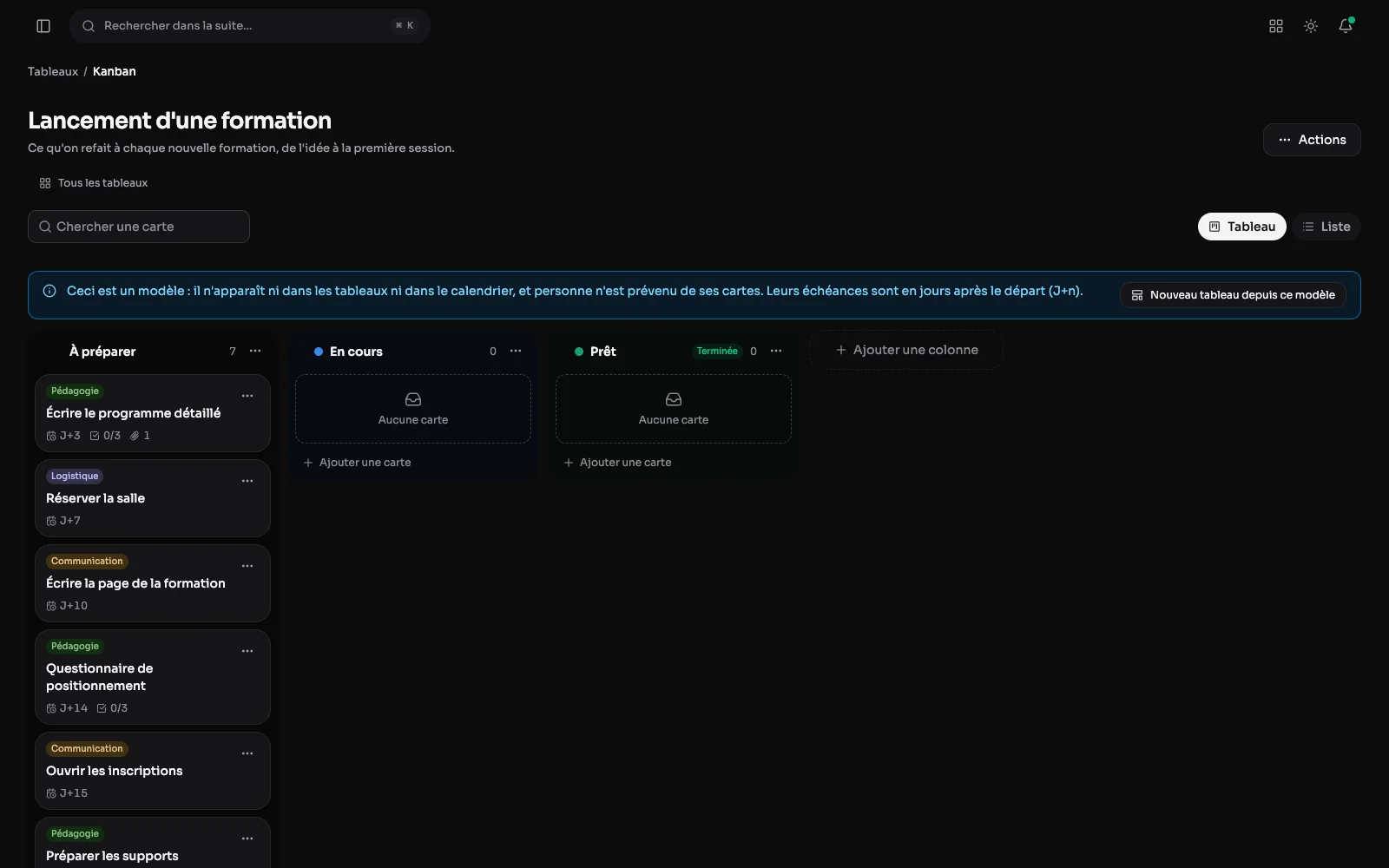The width and height of the screenshot is (1389, 868).
Task: Click attachment icon on Écrire le programme détaillé
Action: click(135, 436)
